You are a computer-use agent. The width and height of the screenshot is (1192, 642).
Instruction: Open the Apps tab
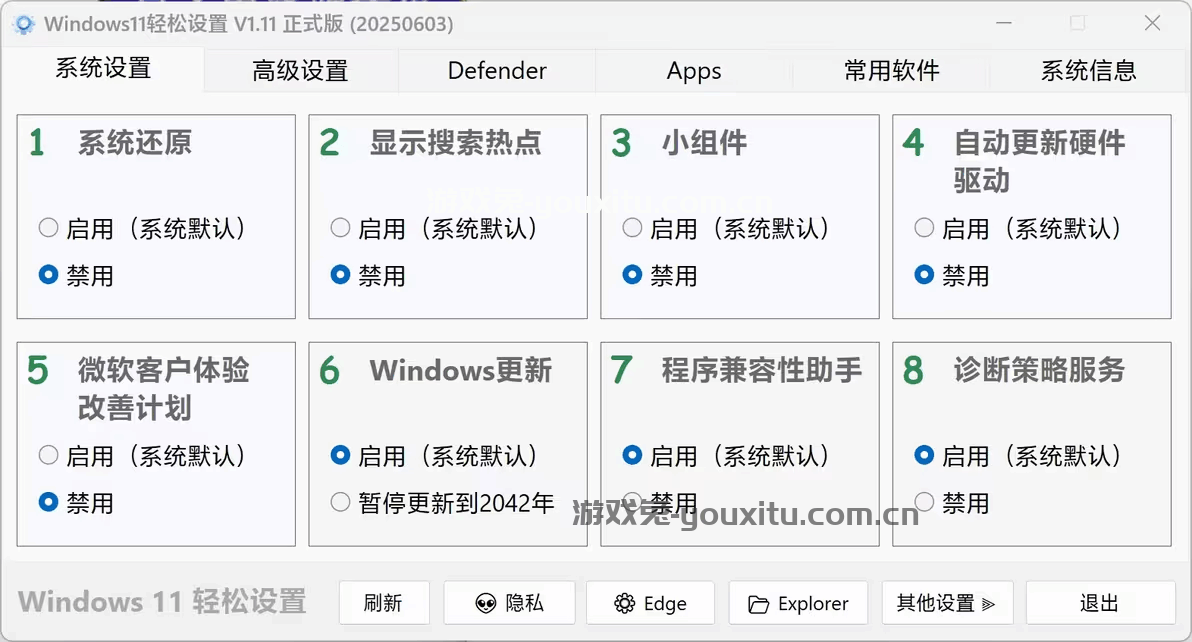(x=694, y=71)
